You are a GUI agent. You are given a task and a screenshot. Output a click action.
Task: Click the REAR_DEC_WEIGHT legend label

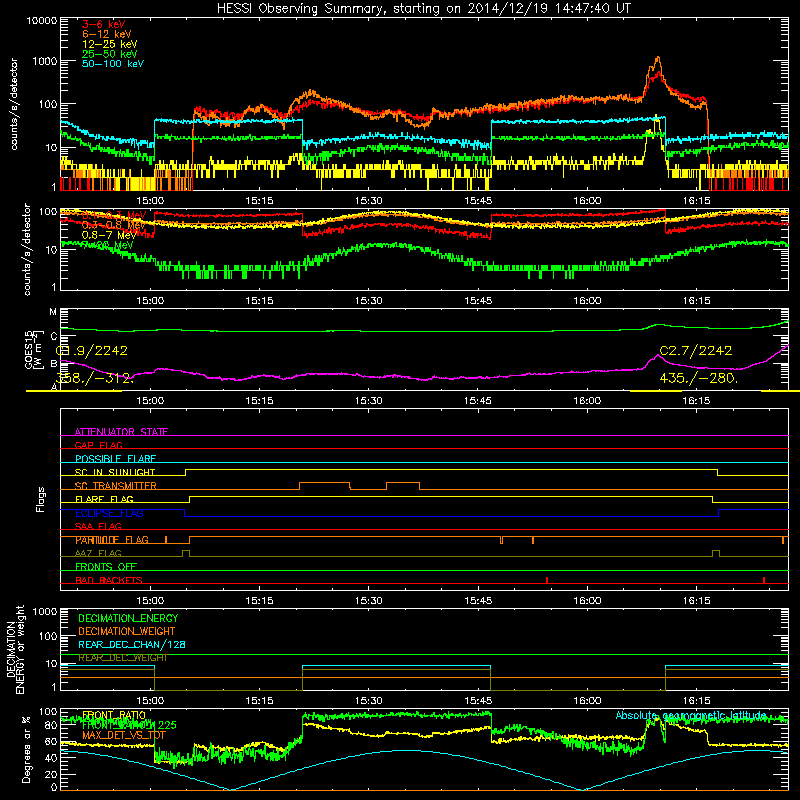click(x=122, y=658)
